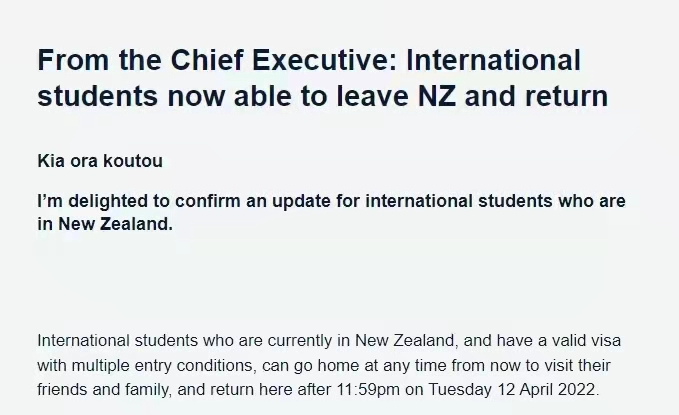Click the bold line starting 'I'm delighted to confirm'

pyautogui.click(x=331, y=201)
